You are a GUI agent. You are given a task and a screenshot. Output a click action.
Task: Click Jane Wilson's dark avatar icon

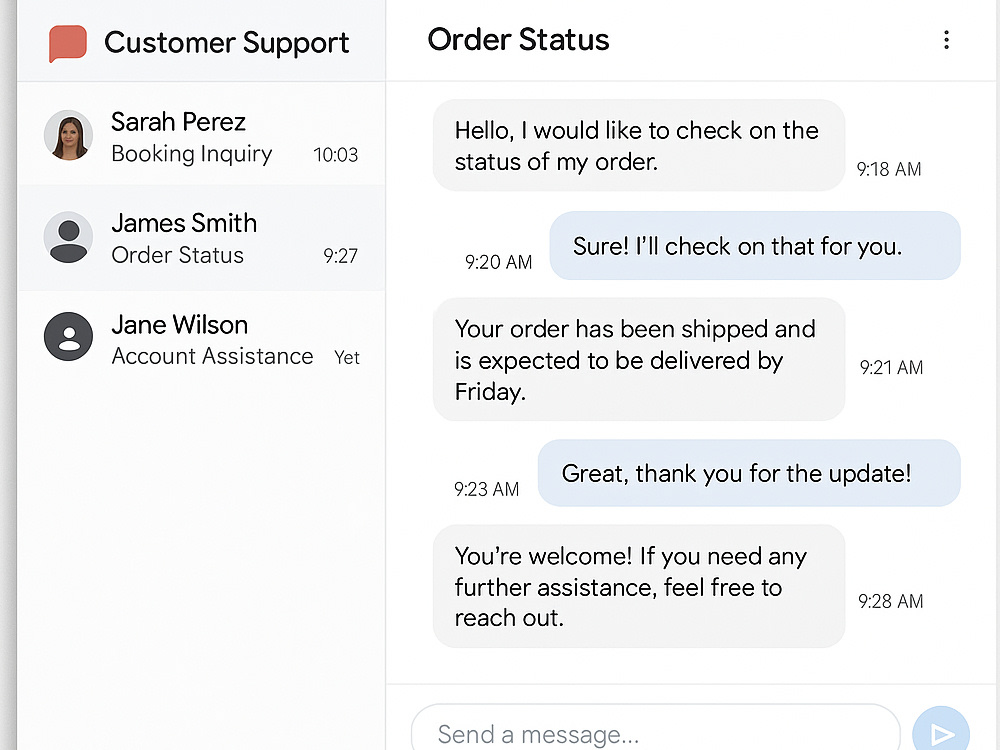point(68,337)
